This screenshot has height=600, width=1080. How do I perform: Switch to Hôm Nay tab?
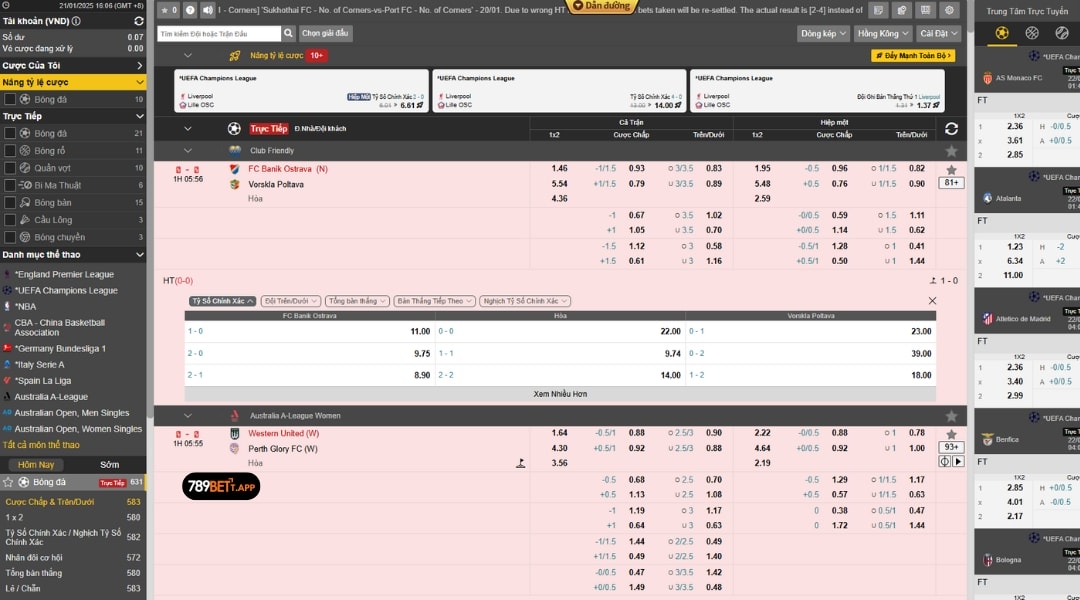pyautogui.click(x=36, y=465)
